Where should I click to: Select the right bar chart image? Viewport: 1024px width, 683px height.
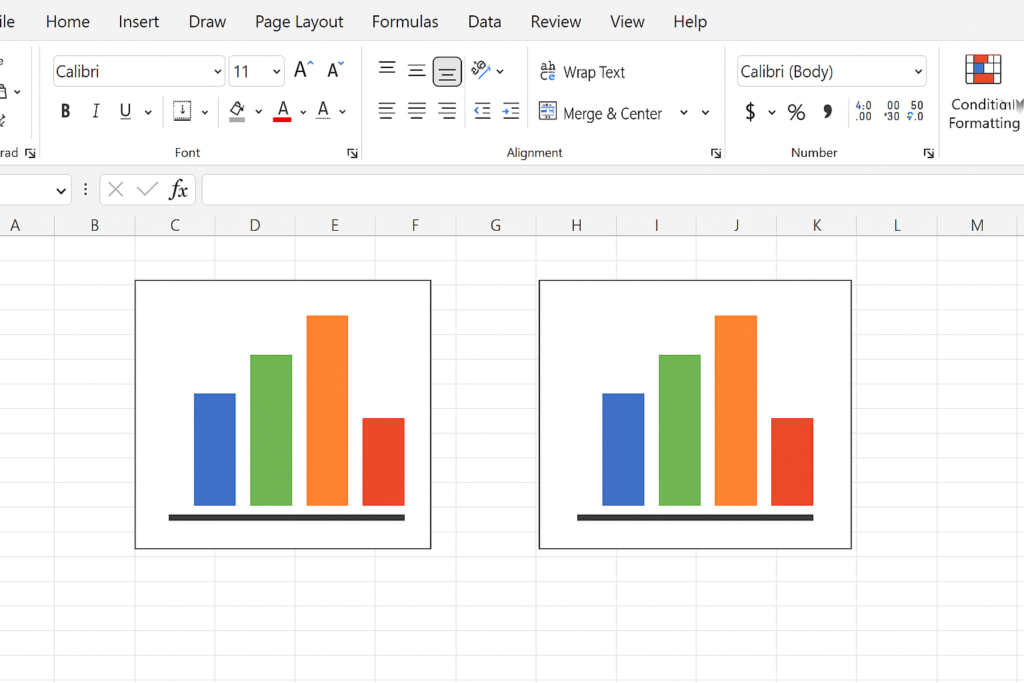pyautogui.click(x=695, y=415)
